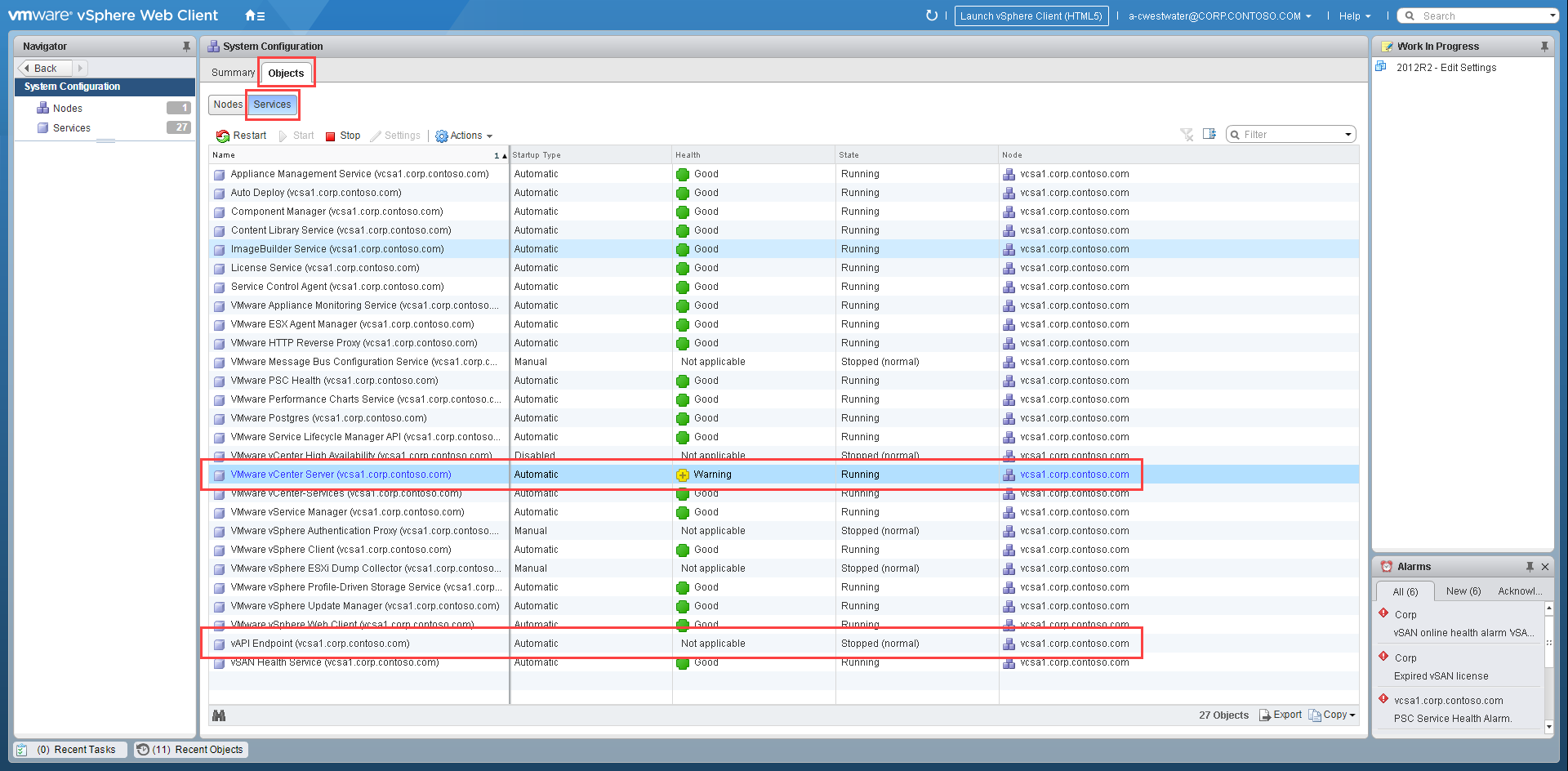Click the alarm icon for vcsa1.corp.contoso.com

coord(1383,699)
